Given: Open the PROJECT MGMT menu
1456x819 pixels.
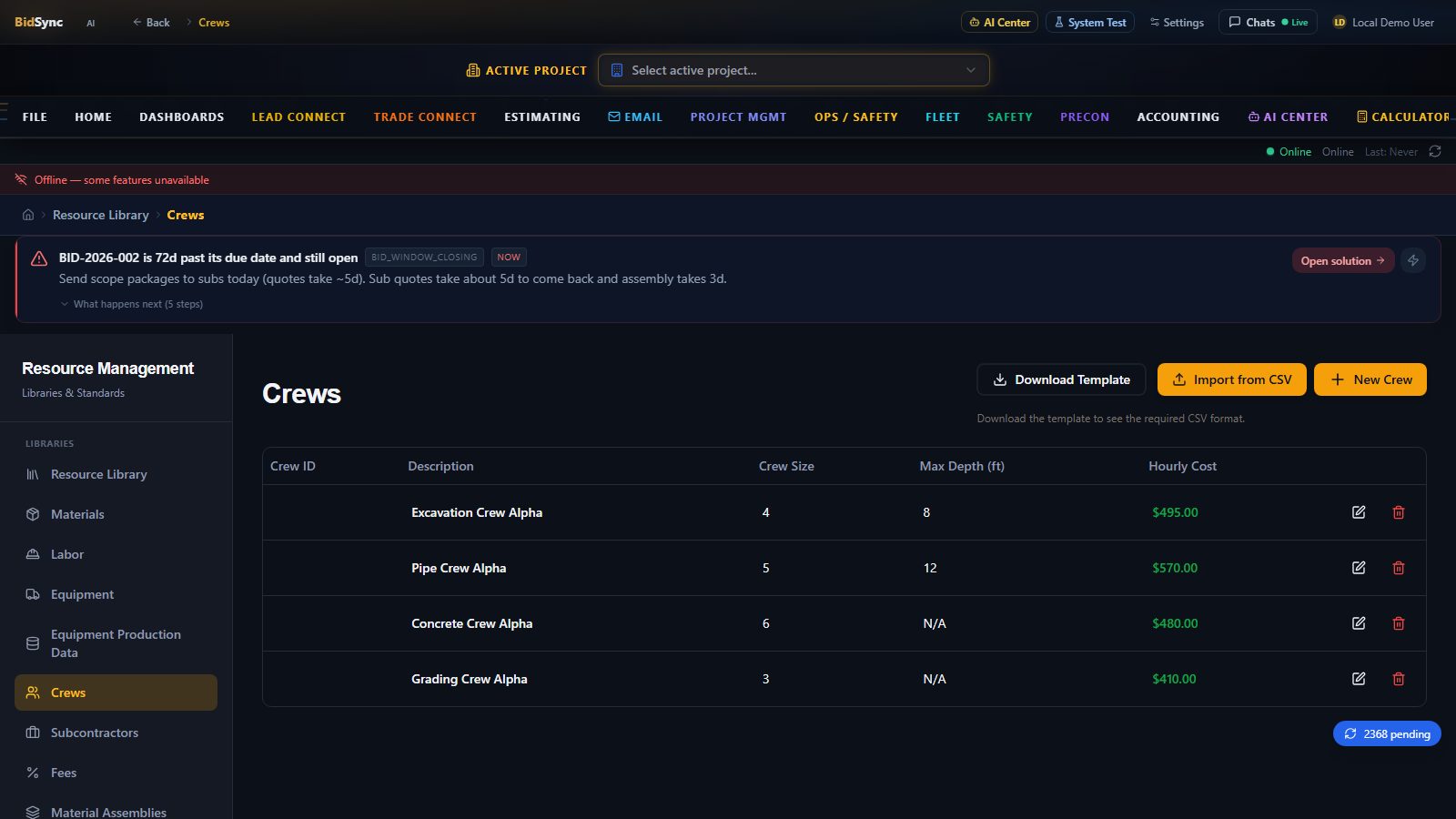Looking at the screenshot, I should click(738, 116).
